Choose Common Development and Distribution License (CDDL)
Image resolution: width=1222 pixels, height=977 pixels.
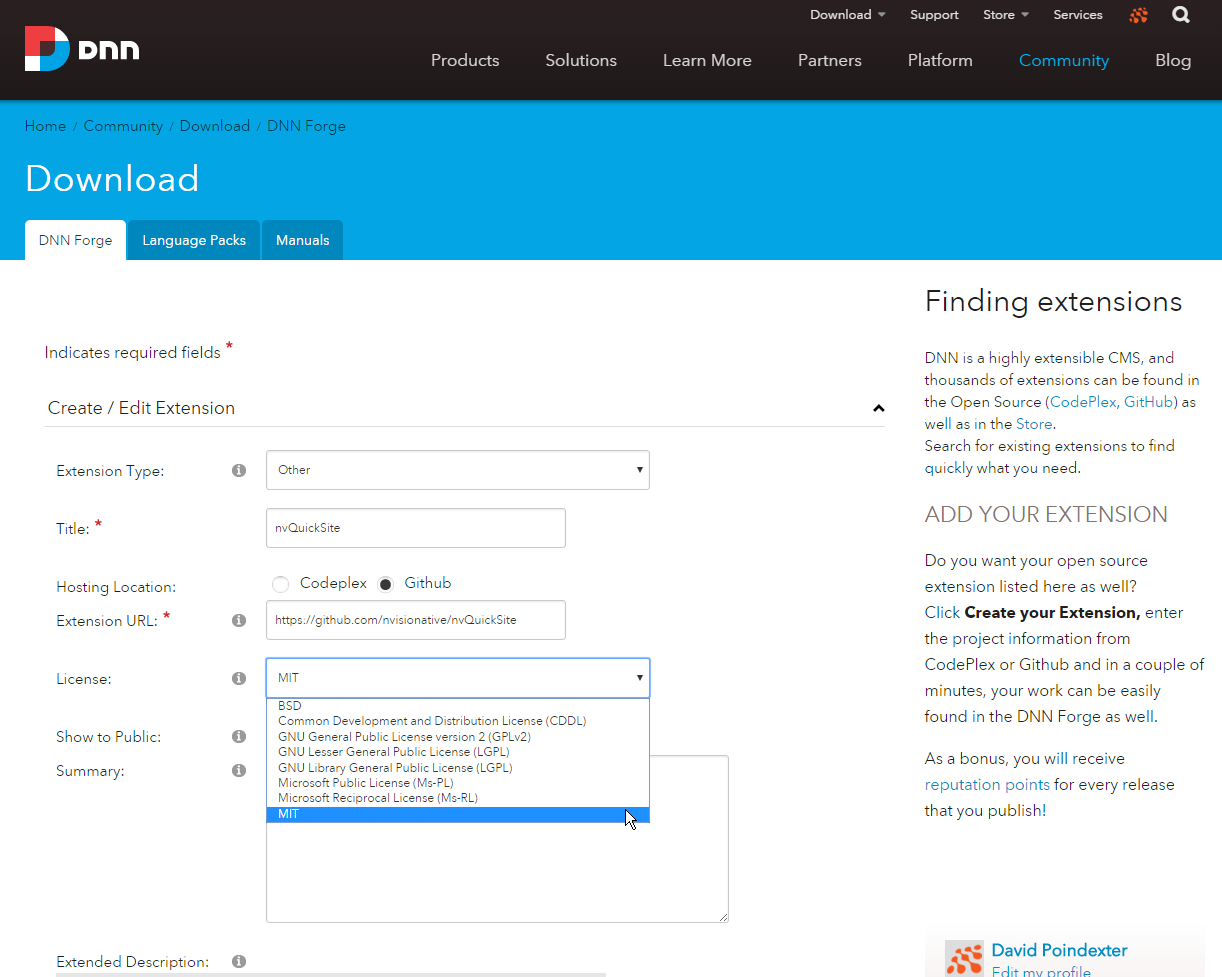pyautogui.click(x=458, y=721)
